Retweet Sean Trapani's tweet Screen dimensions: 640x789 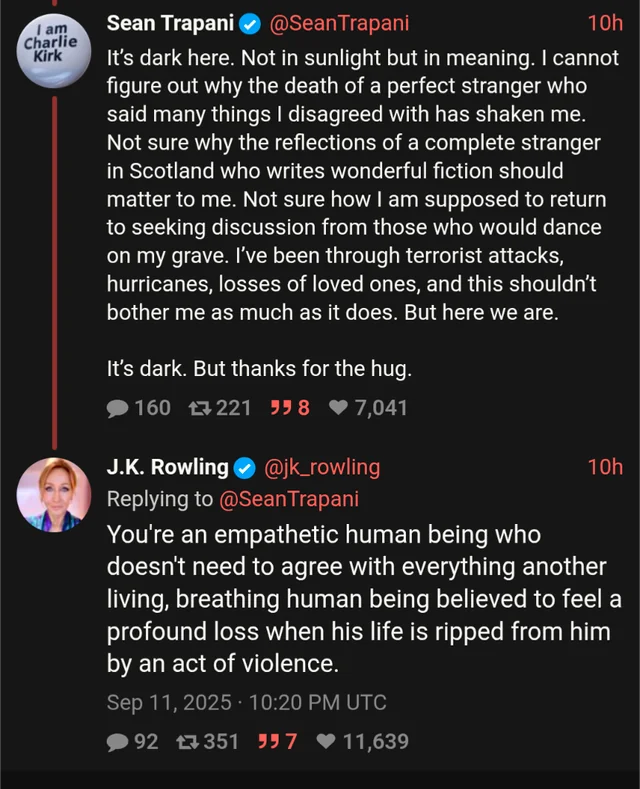[200, 408]
